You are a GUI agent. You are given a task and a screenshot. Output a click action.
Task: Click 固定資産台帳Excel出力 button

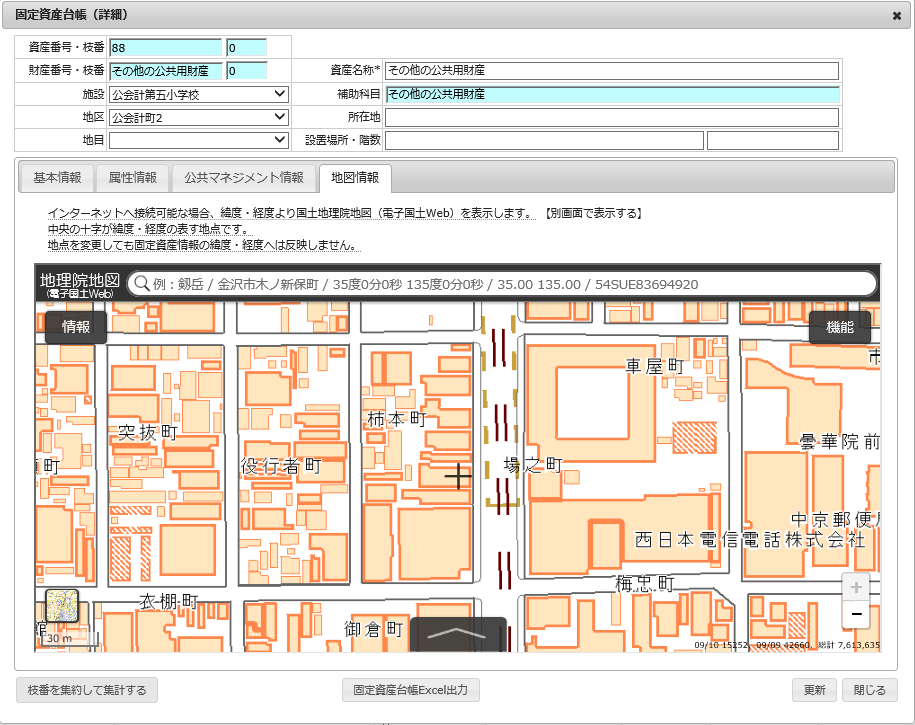click(x=411, y=690)
